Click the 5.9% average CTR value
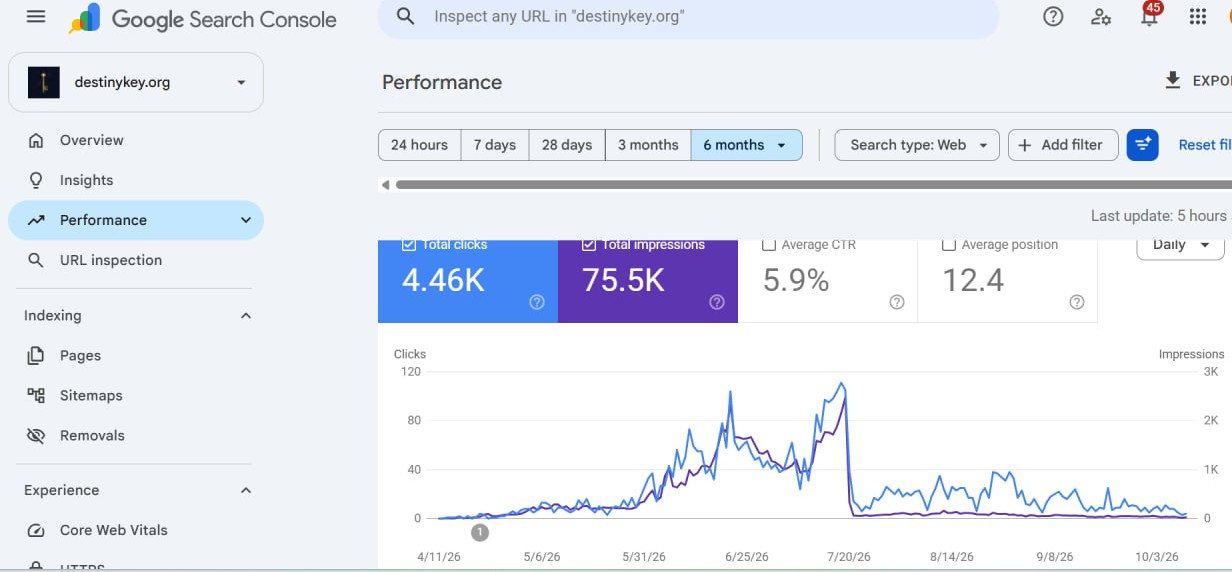The image size is (1232, 572). point(796,280)
